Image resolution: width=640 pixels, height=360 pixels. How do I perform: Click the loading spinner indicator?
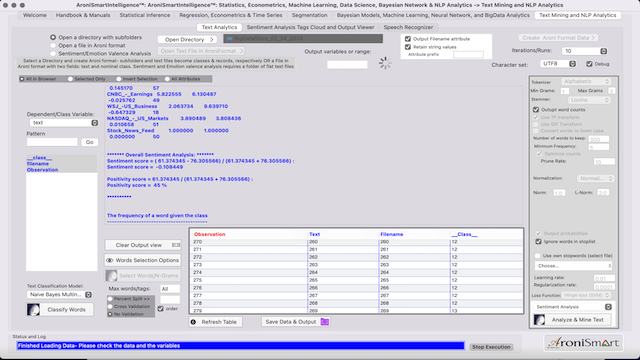(x=385, y=63)
